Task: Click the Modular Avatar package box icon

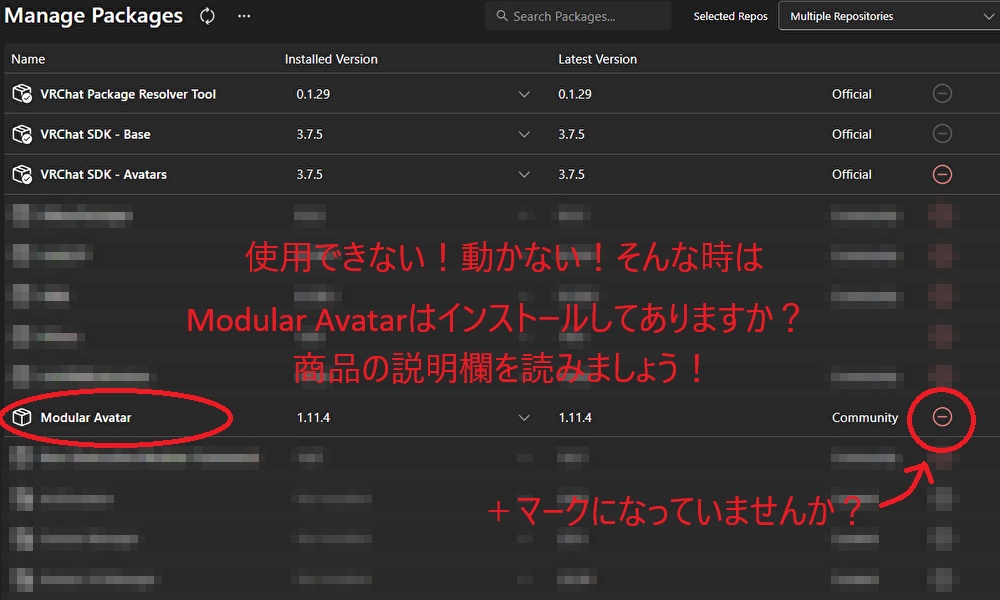Action: (22, 417)
